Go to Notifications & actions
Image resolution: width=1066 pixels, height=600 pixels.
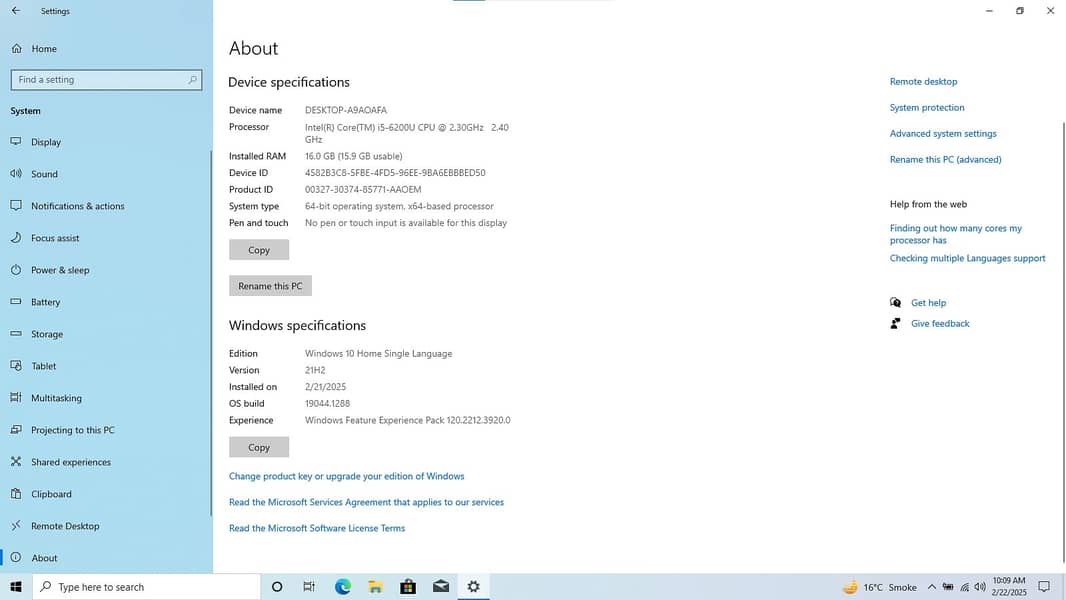[x=77, y=206]
